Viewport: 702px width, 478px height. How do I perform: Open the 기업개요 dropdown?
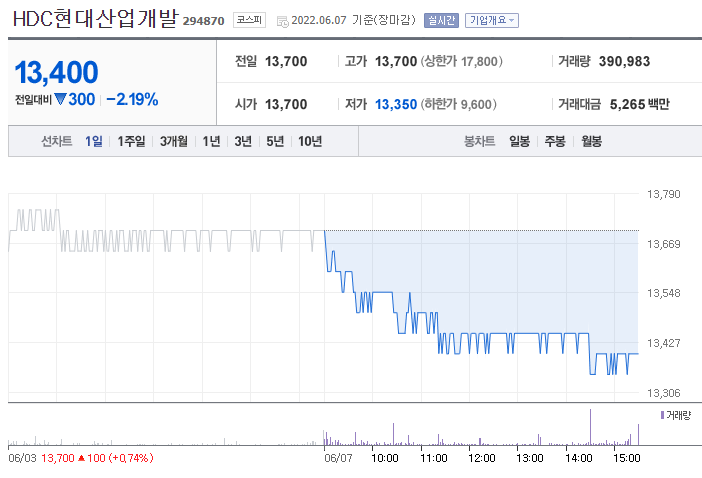tap(492, 20)
